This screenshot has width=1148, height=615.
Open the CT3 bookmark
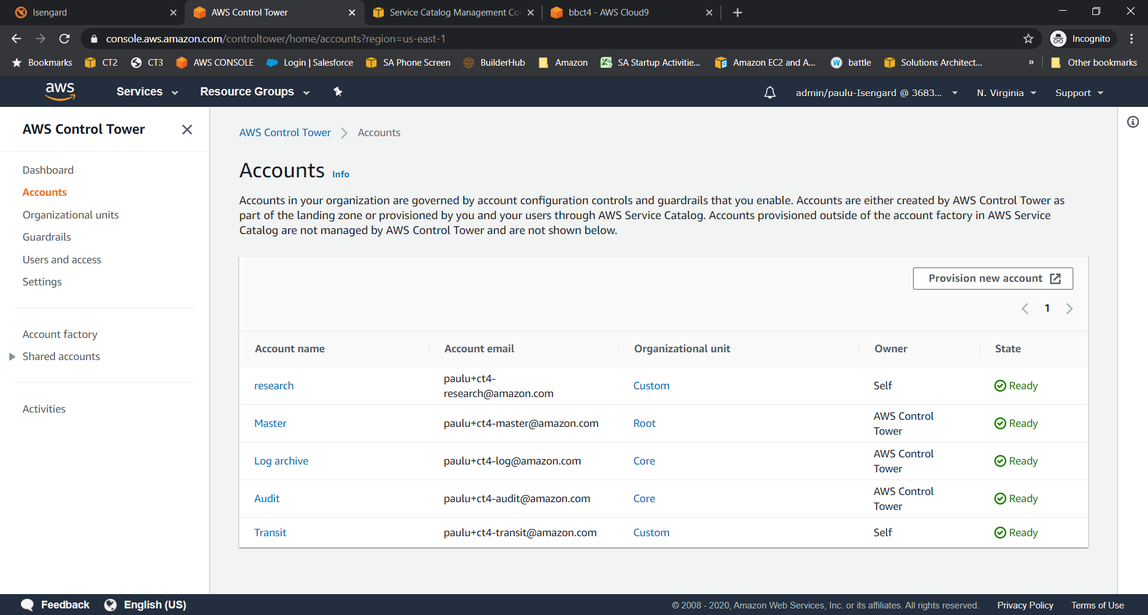(x=146, y=63)
